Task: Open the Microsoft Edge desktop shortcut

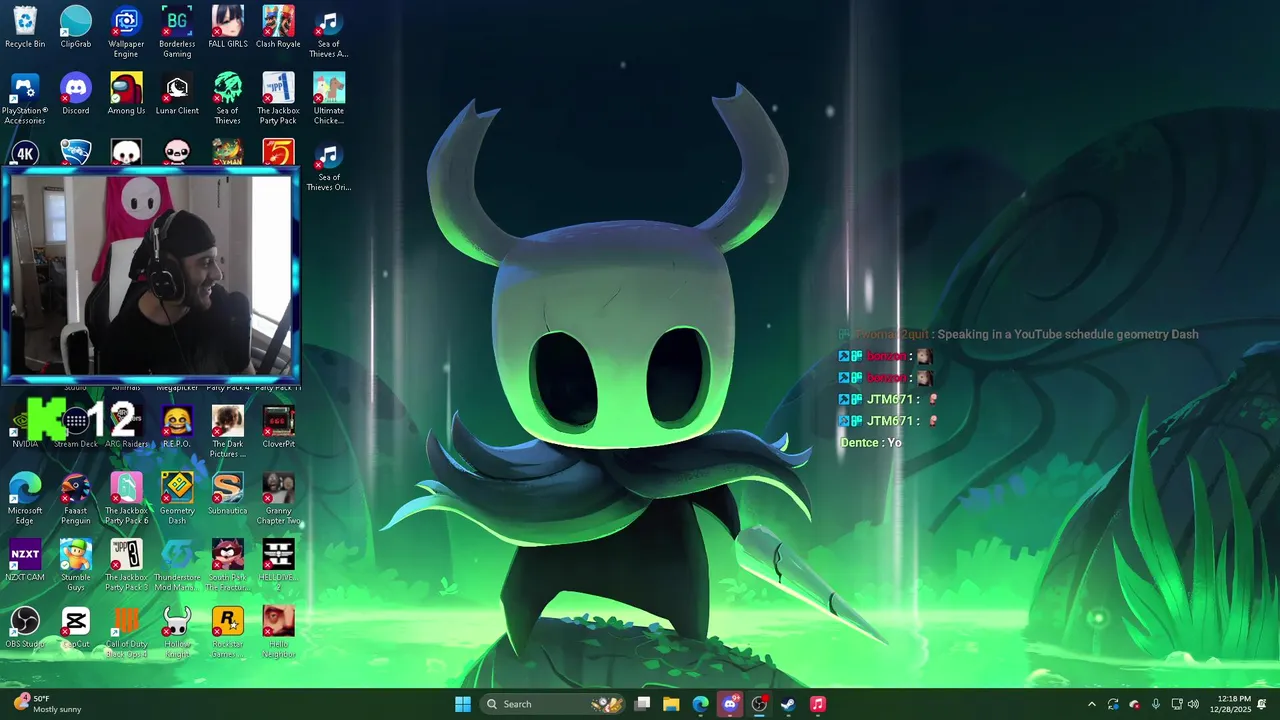Action: point(25,499)
